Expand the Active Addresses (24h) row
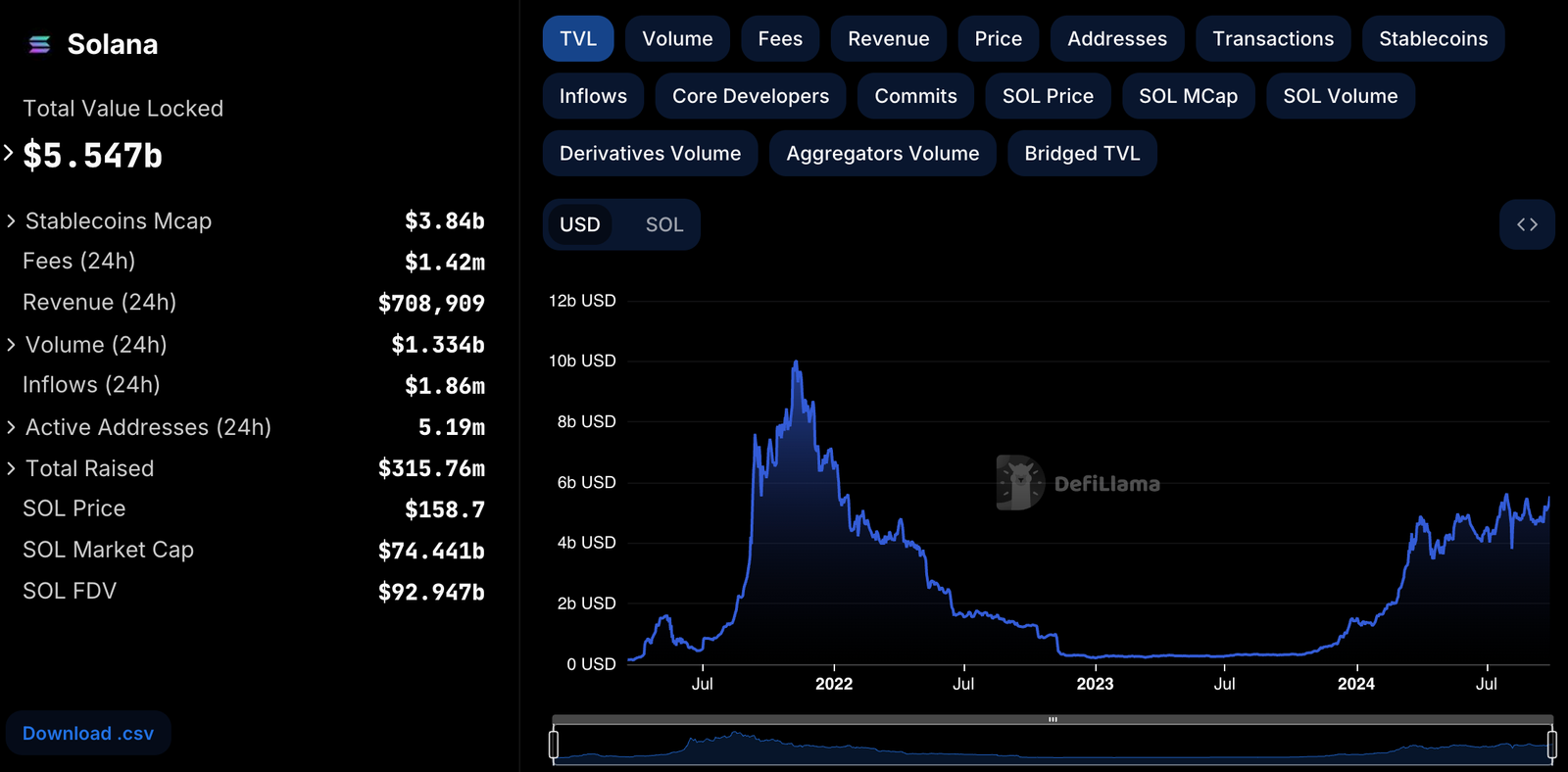The image size is (1568, 772). coord(11,427)
